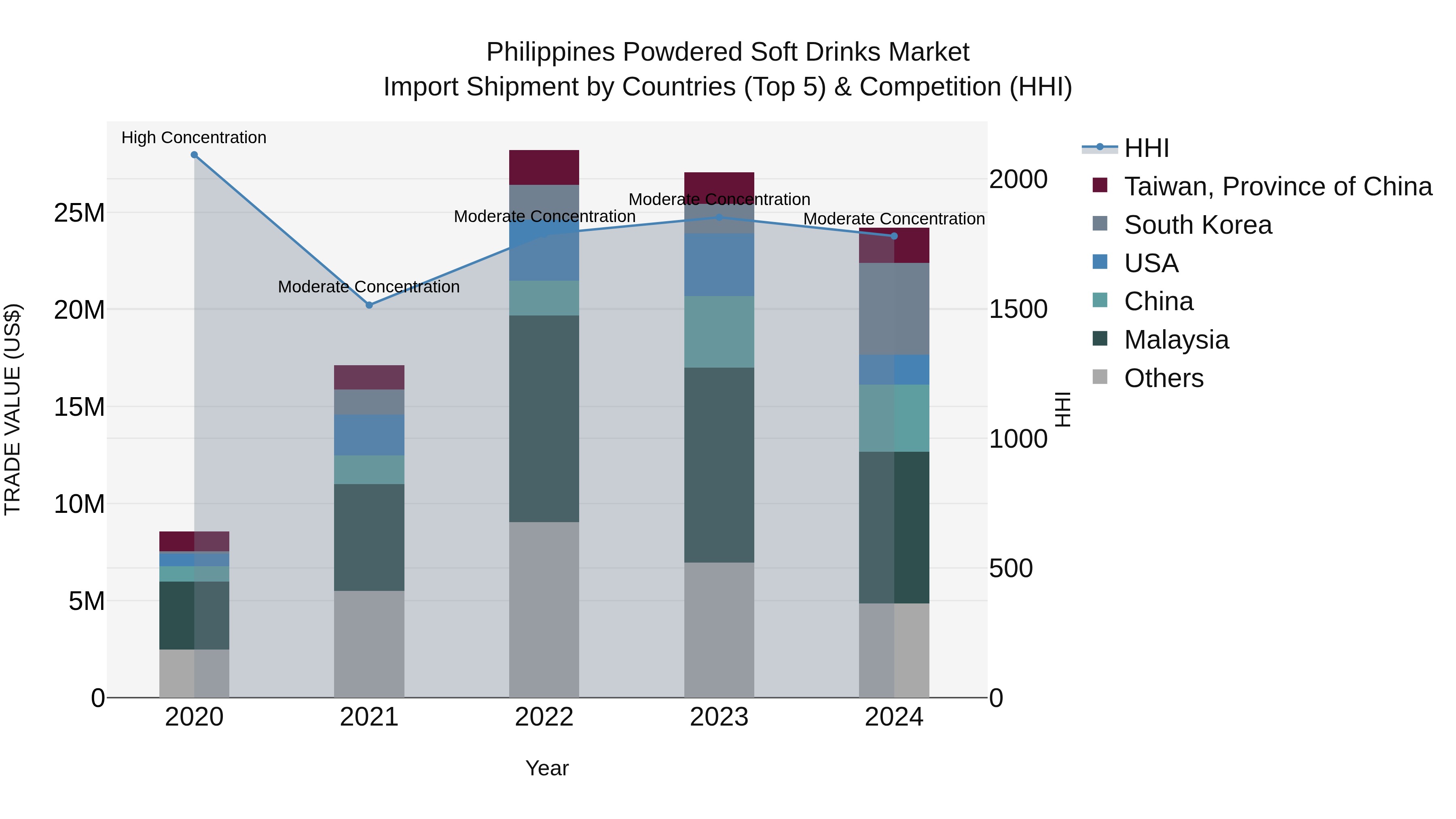This screenshot has width=1456, height=819.
Task: Toggle Taiwan, Province of China legend entry
Action: (1262, 186)
